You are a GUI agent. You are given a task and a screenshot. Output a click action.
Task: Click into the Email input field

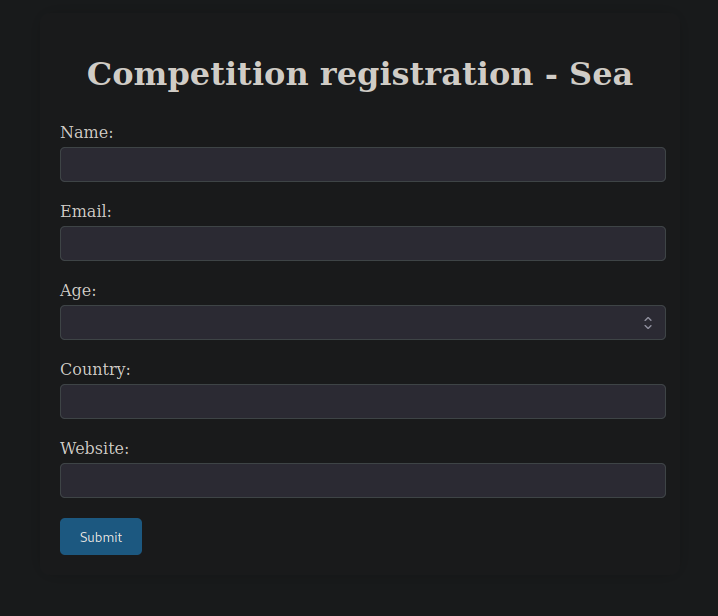pos(362,244)
